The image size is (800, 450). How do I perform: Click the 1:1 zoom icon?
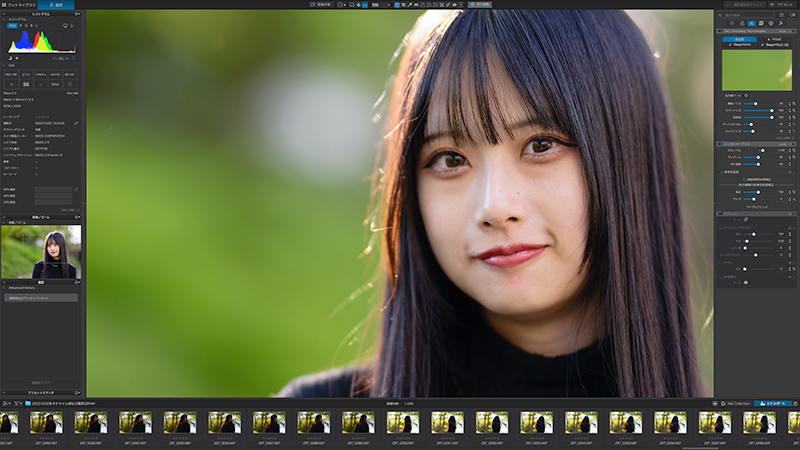pyautogui.click(x=365, y=5)
